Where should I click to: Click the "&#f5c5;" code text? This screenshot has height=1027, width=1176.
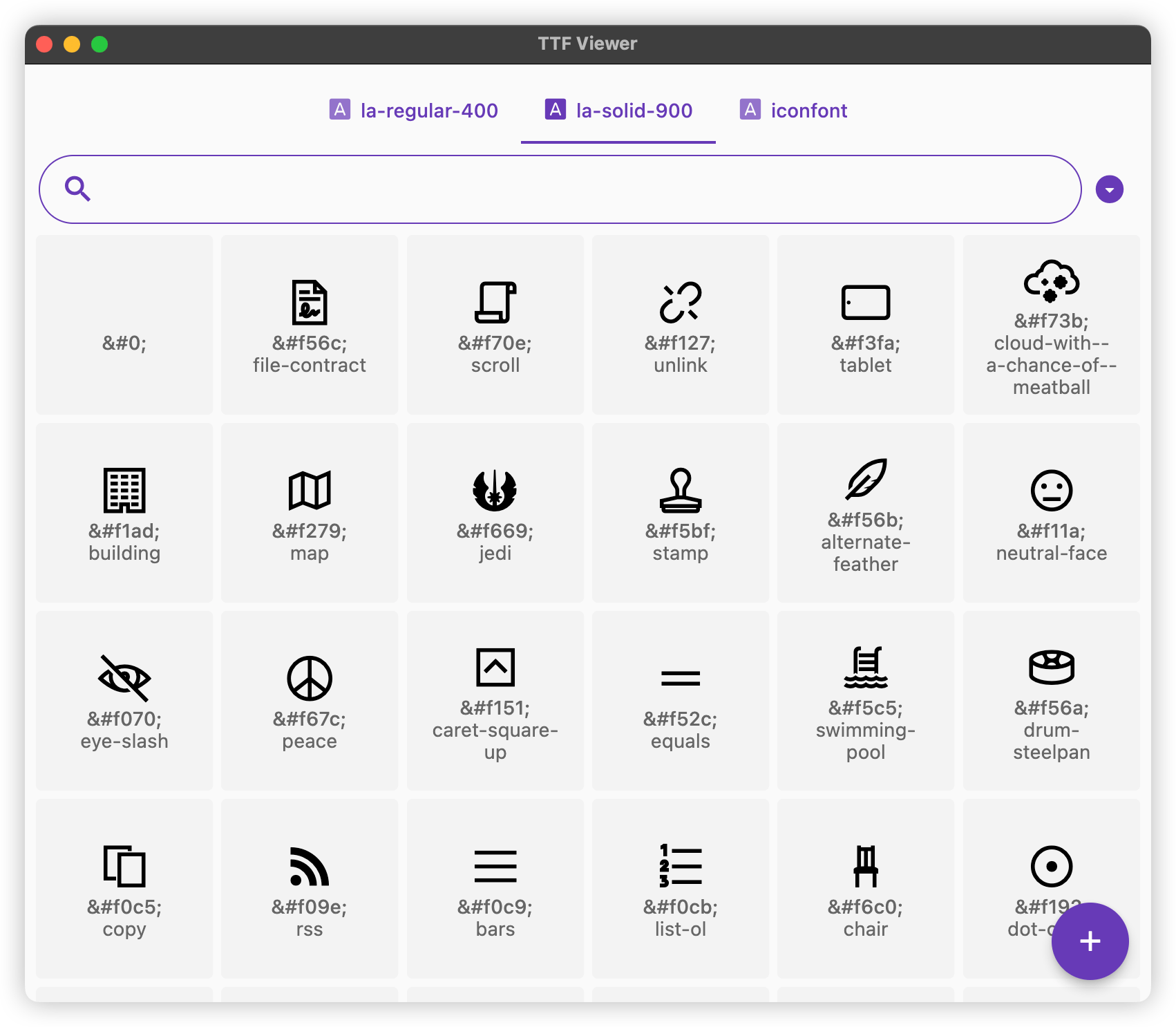click(866, 708)
